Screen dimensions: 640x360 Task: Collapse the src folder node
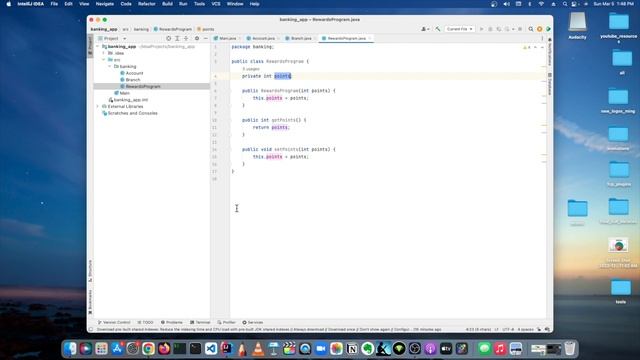pyautogui.click(x=104, y=60)
